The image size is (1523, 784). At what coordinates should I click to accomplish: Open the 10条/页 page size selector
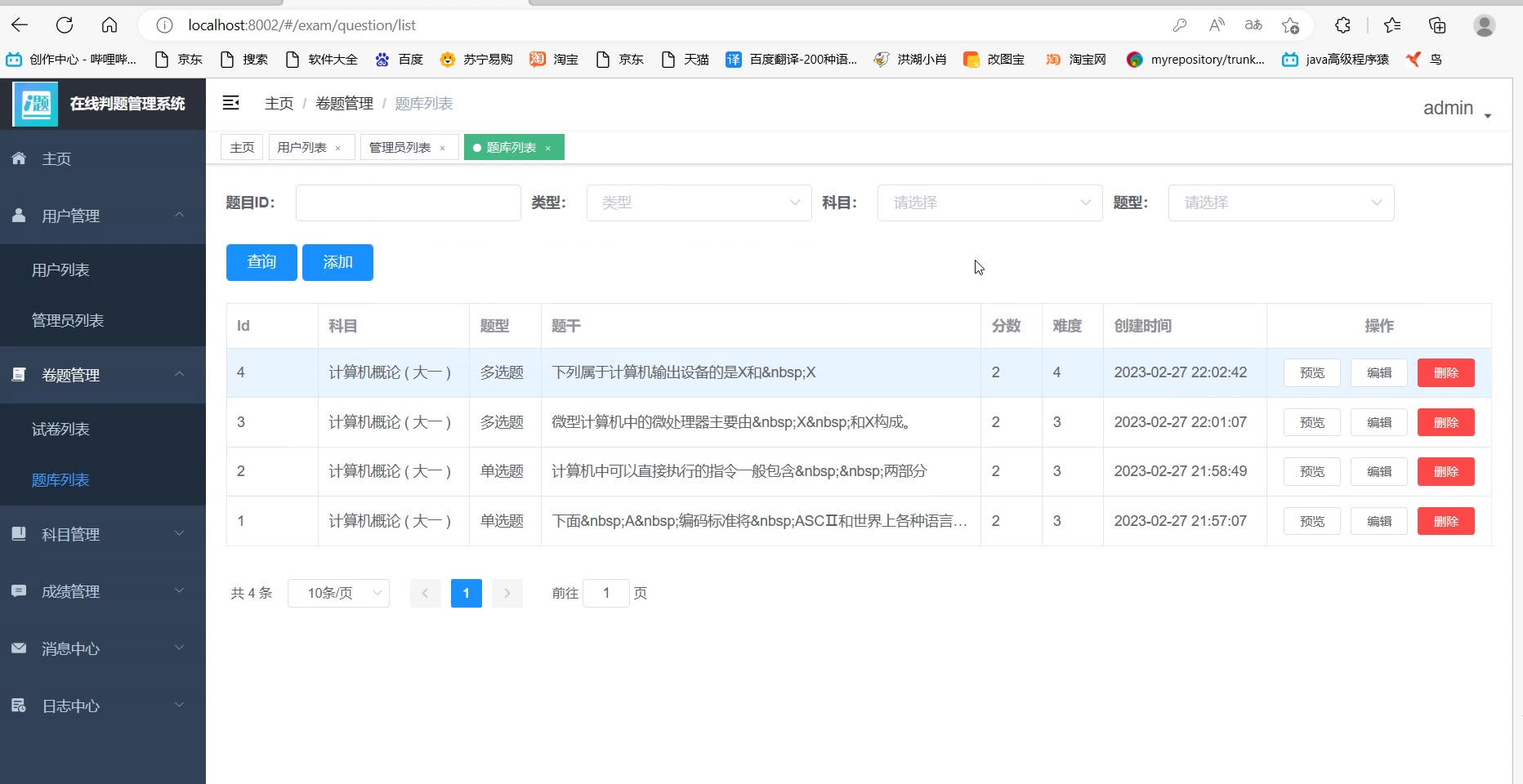338,593
